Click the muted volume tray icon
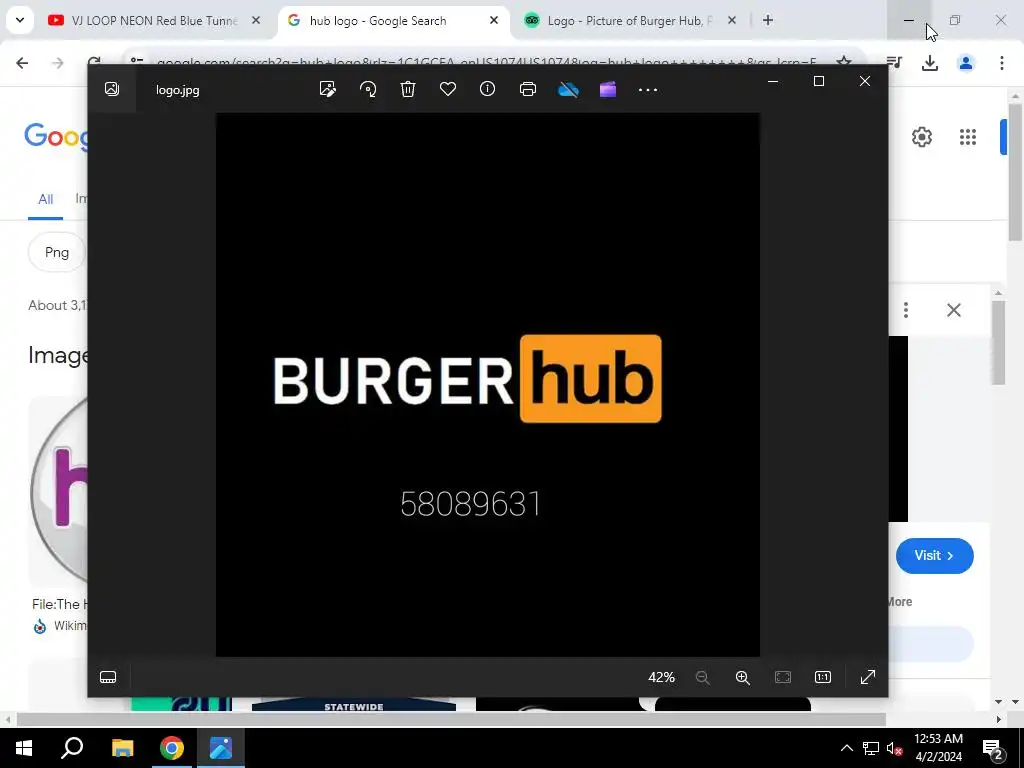This screenshot has width=1024, height=768. [x=894, y=748]
